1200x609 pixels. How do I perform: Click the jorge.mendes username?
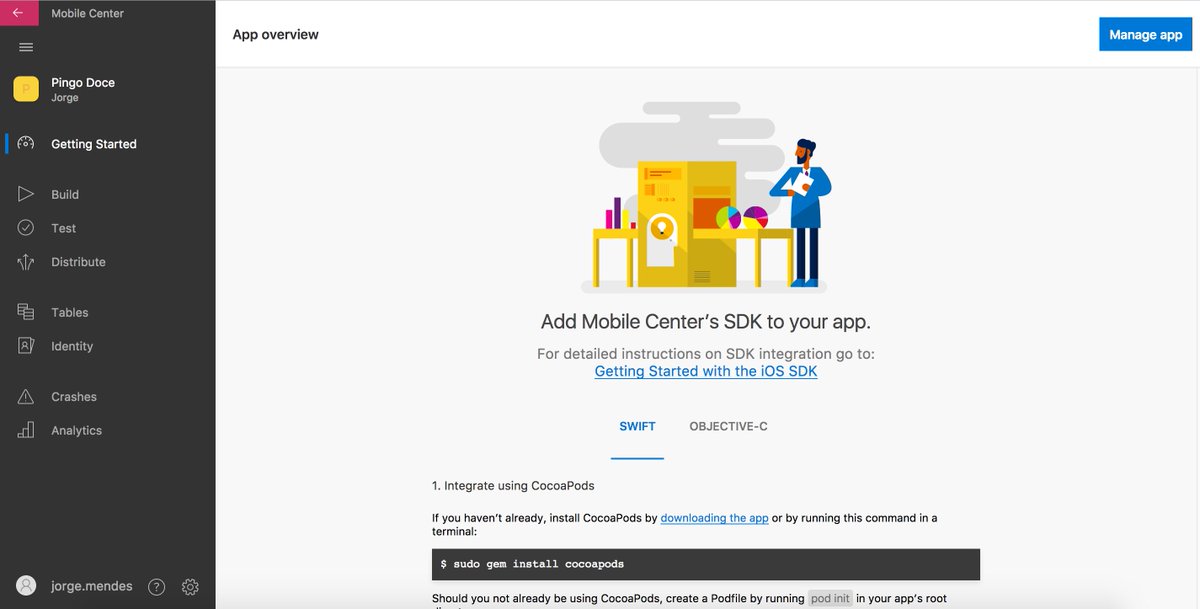[92, 587]
